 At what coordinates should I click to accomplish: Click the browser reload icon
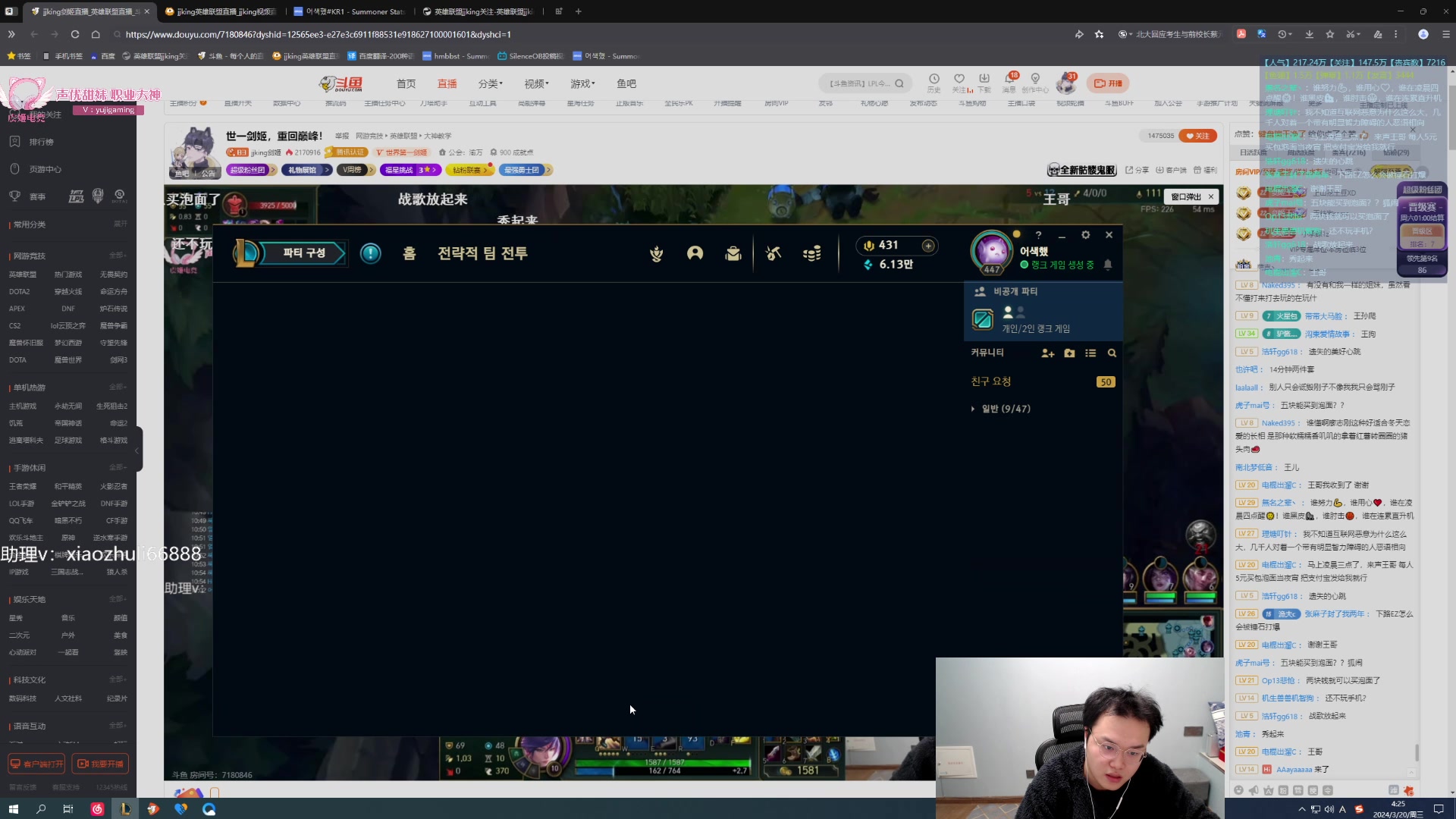point(75,34)
